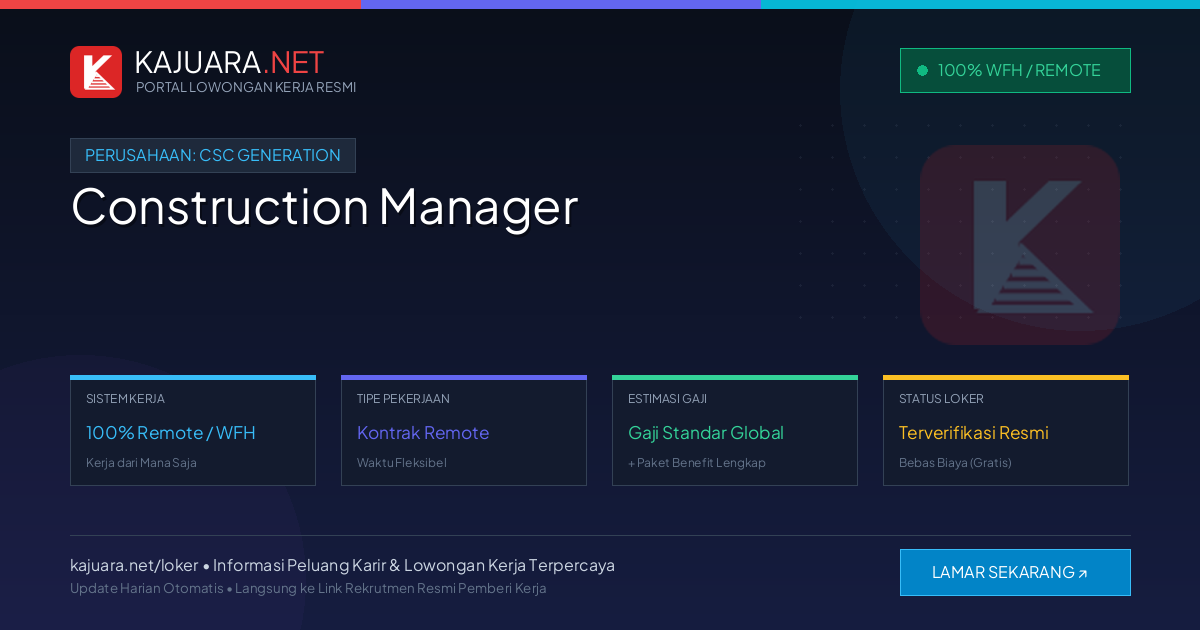Click the Kerja dari Mana Saja caption

[x=141, y=463]
